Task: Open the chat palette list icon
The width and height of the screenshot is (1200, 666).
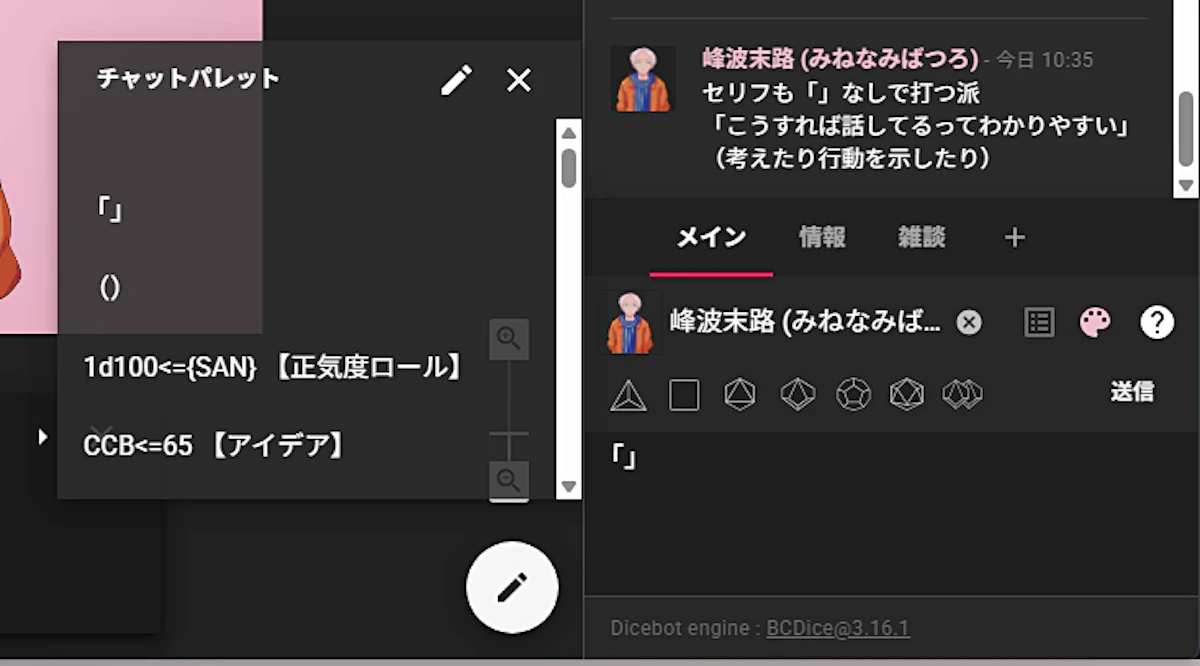Action: pyautogui.click(x=1039, y=322)
